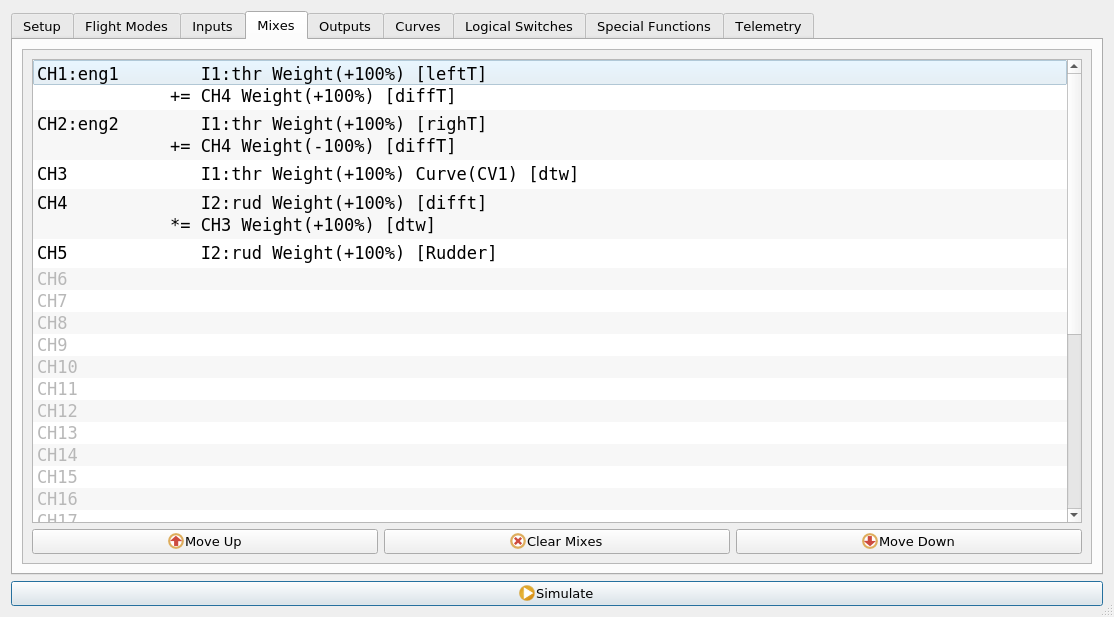The image size is (1114, 617).
Task: Click the red up-arrow icon on Move Up
Action: point(175,542)
